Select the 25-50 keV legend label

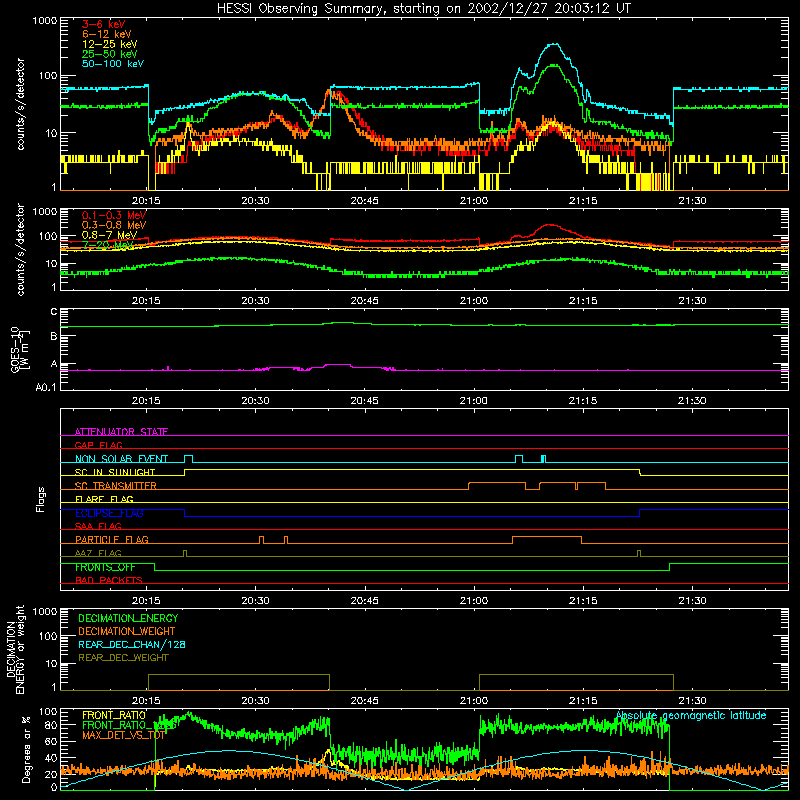coord(110,54)
